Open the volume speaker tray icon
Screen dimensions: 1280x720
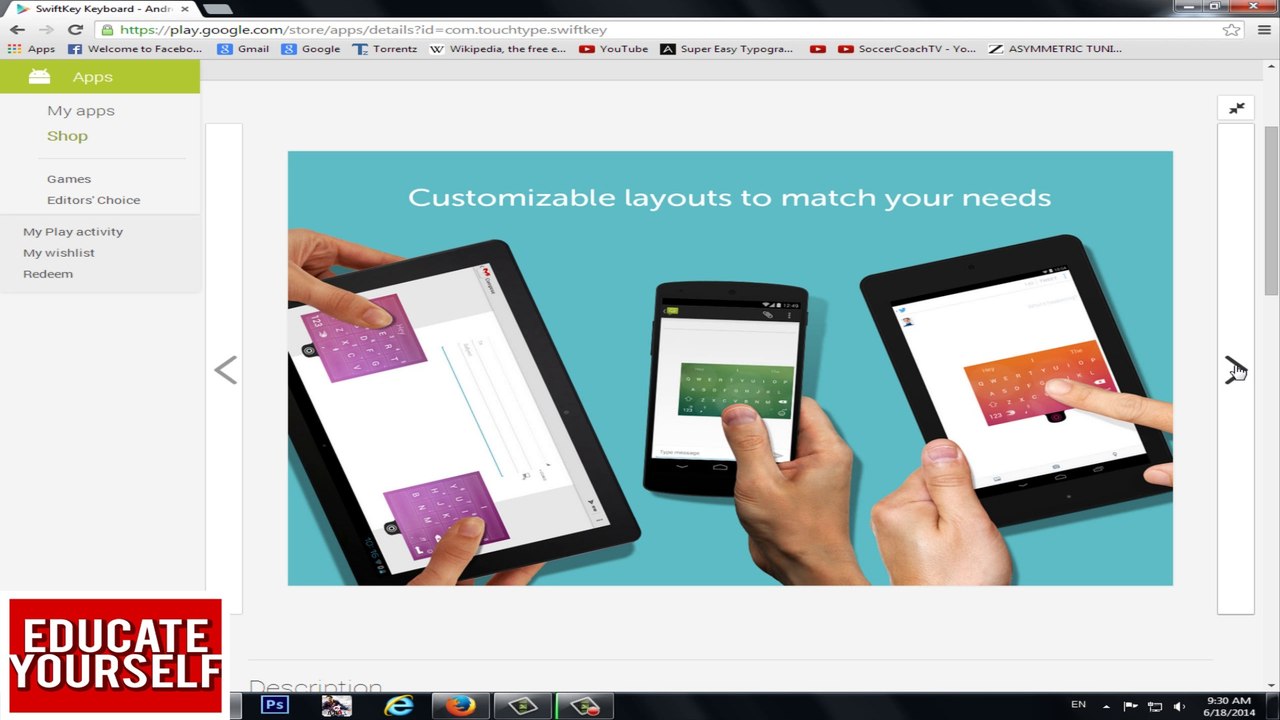coord(1179,707)
